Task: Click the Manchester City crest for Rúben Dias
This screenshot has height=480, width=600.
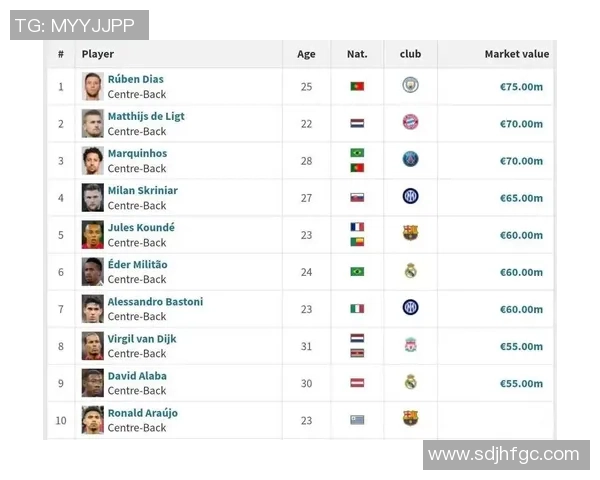Action: coord(410,86)
